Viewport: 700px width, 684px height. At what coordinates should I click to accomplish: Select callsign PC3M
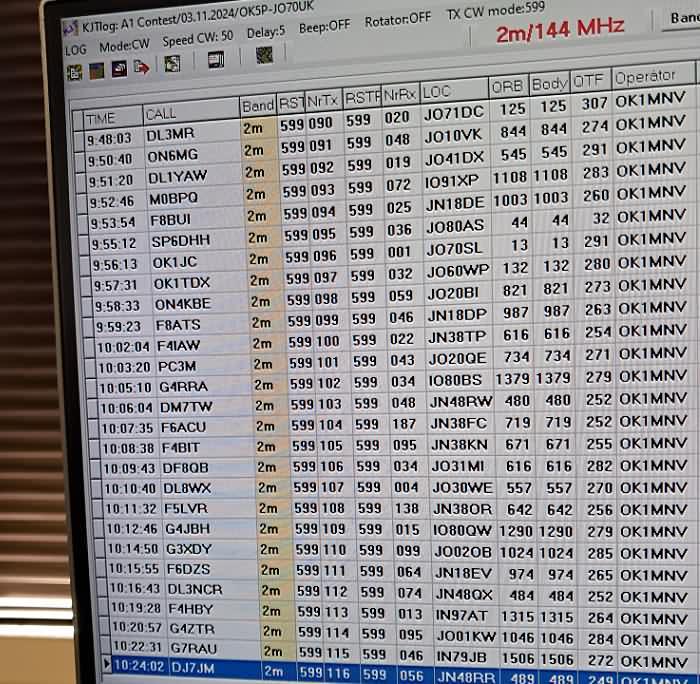177,367
